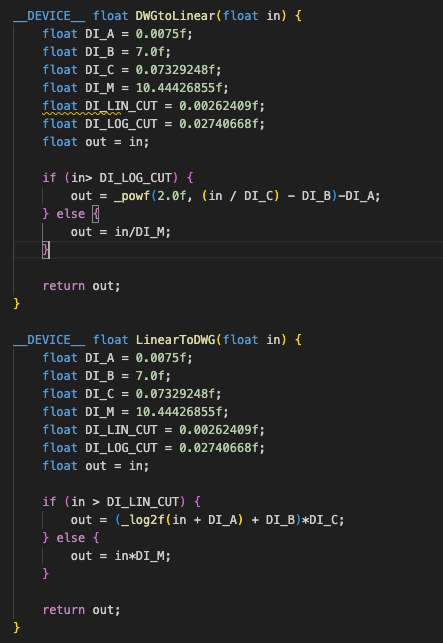
Task: Click the highlighted opening brace after else in DWGtoLinear
Action: point(96,214)
